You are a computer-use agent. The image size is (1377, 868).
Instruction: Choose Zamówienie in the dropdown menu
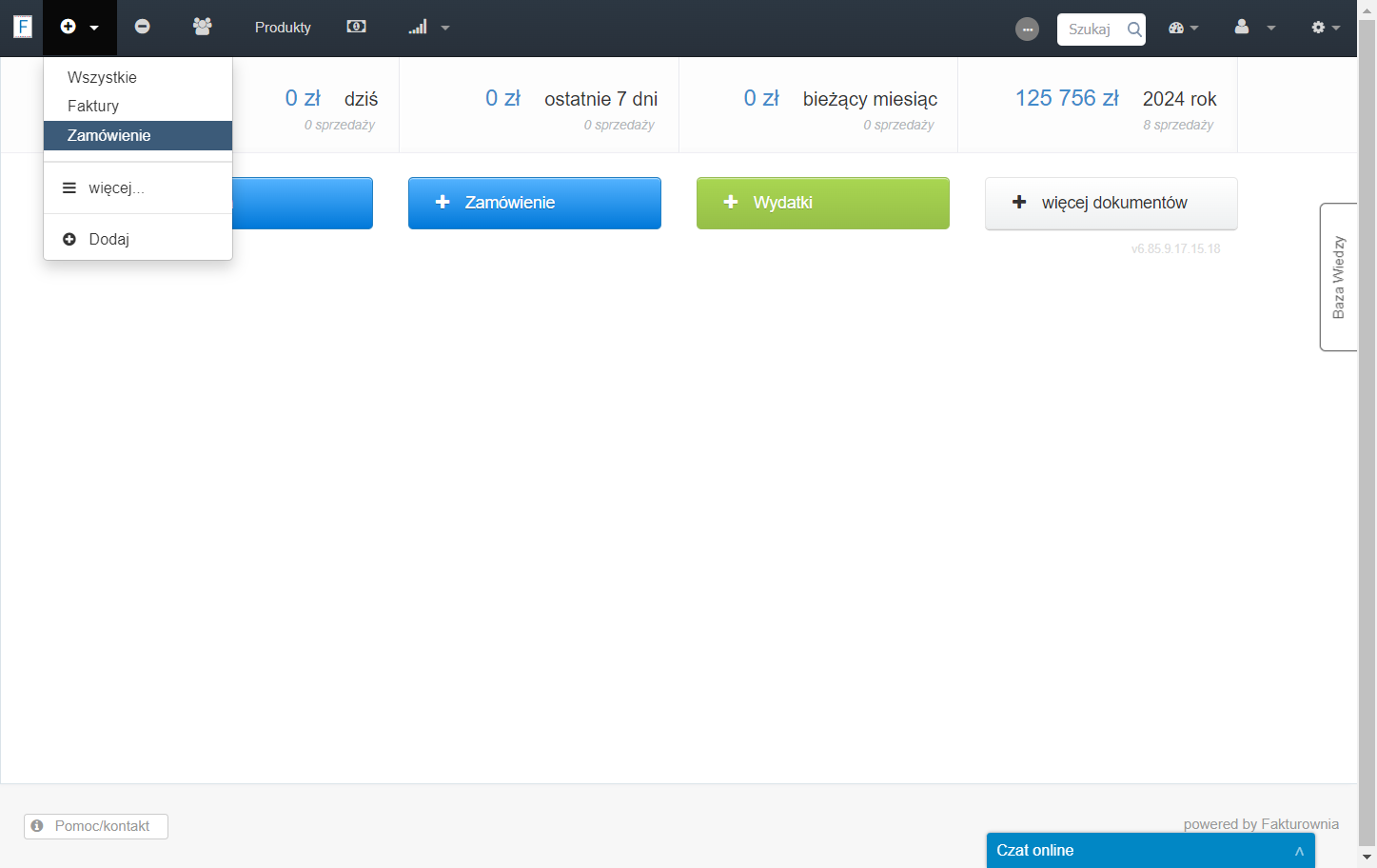[x=138, y=135]
